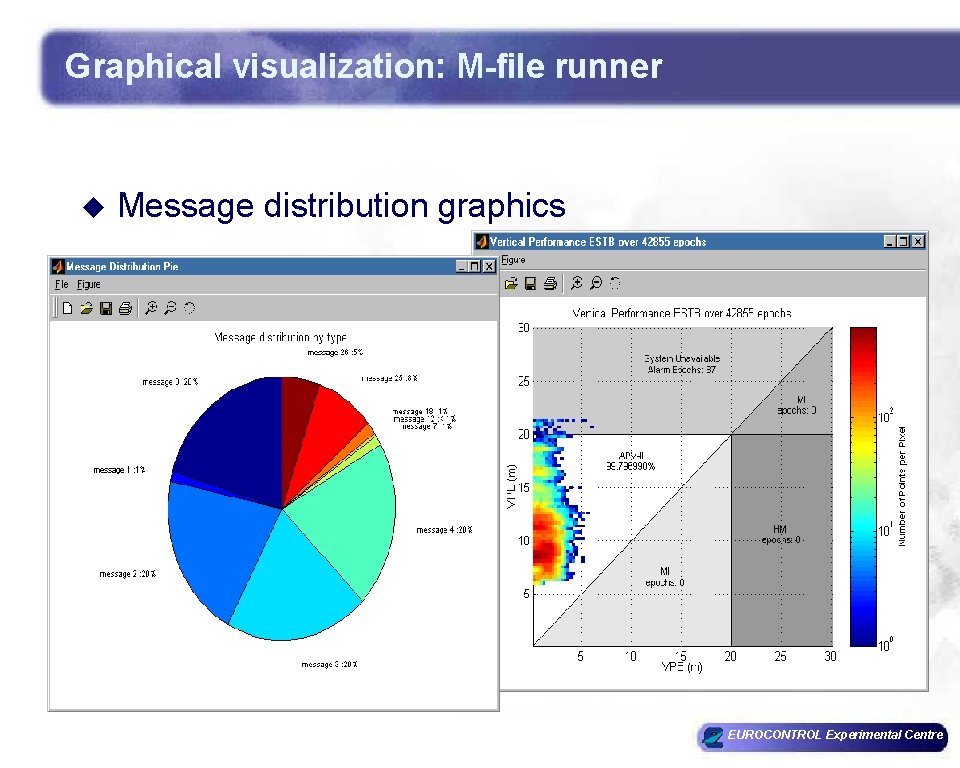960x768 pixels.
Task: Click 'System Unavailable Alarm Epochs: 37' annotation
Action: point(681,364)
